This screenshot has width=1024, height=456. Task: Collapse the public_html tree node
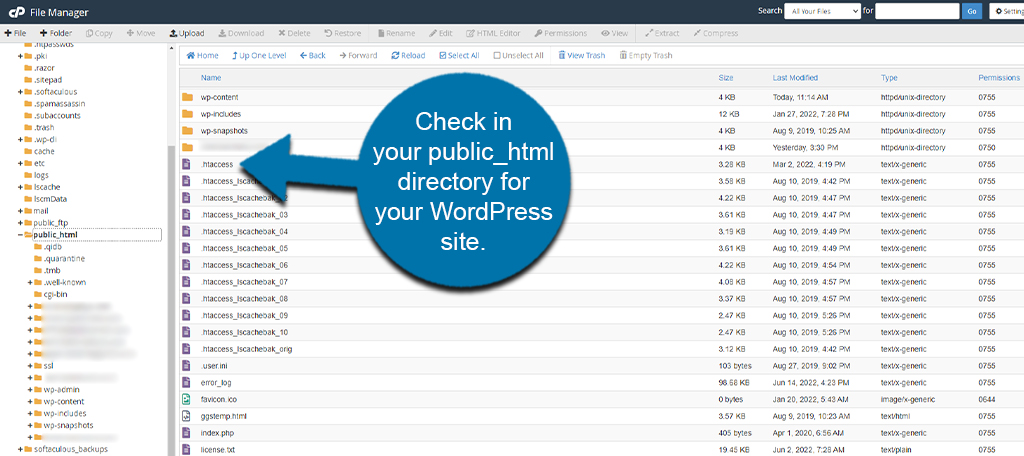[20, 235]
